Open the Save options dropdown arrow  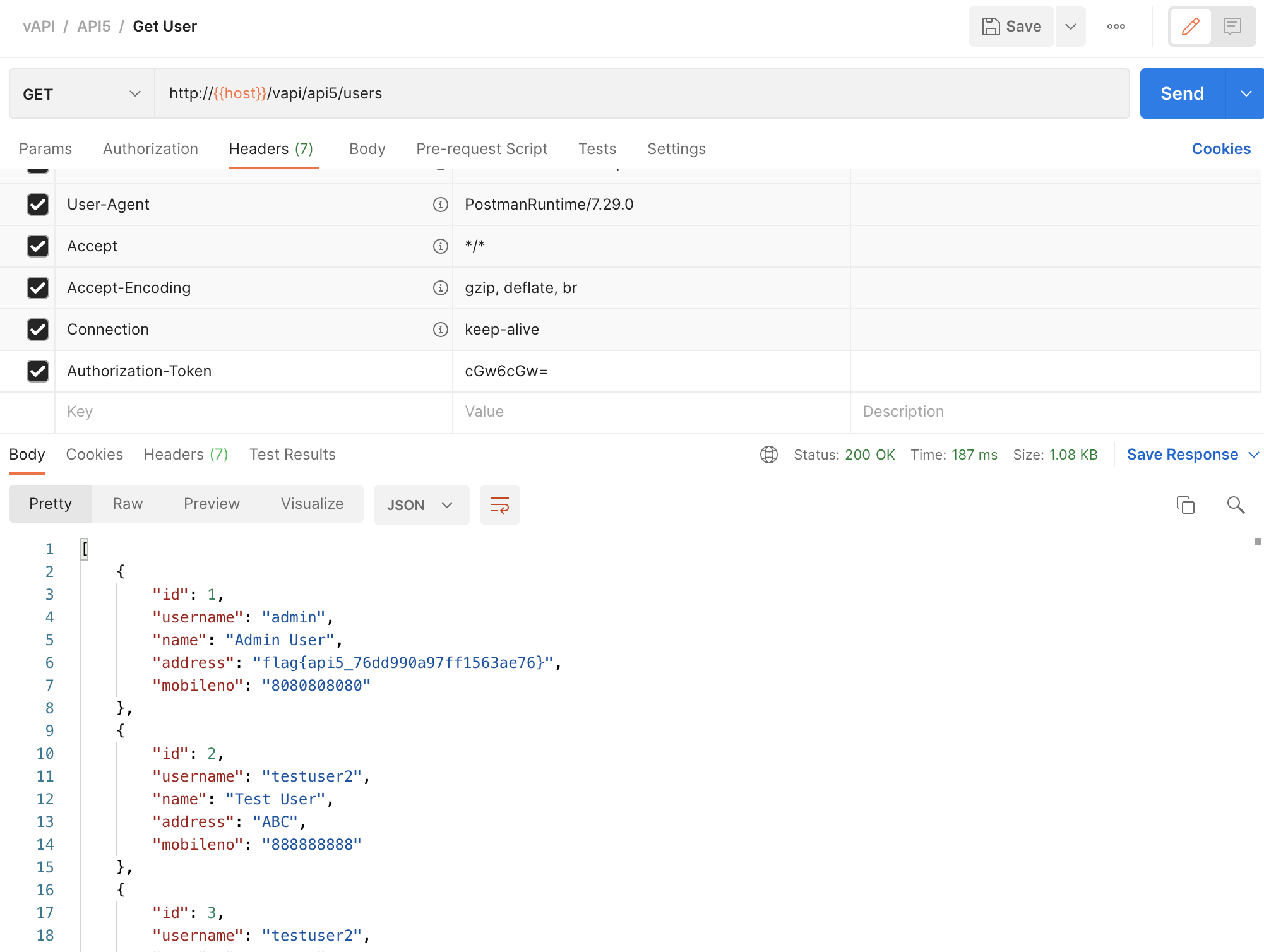[1071, 27]
